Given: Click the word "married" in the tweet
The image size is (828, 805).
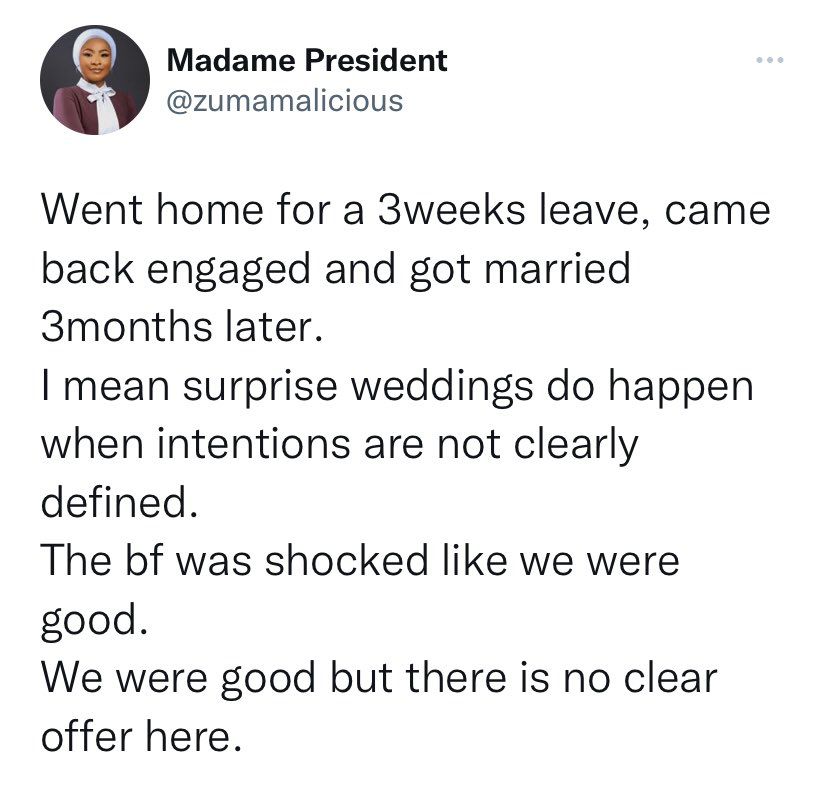Looking at the screenshot, I should point(557,268).
